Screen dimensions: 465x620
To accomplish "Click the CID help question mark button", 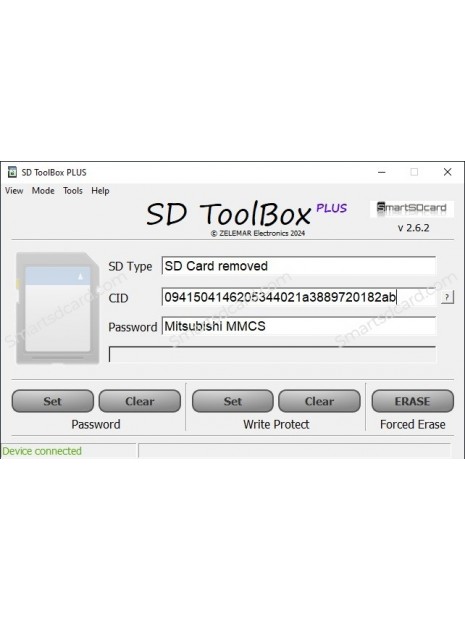I will (447, 297).
